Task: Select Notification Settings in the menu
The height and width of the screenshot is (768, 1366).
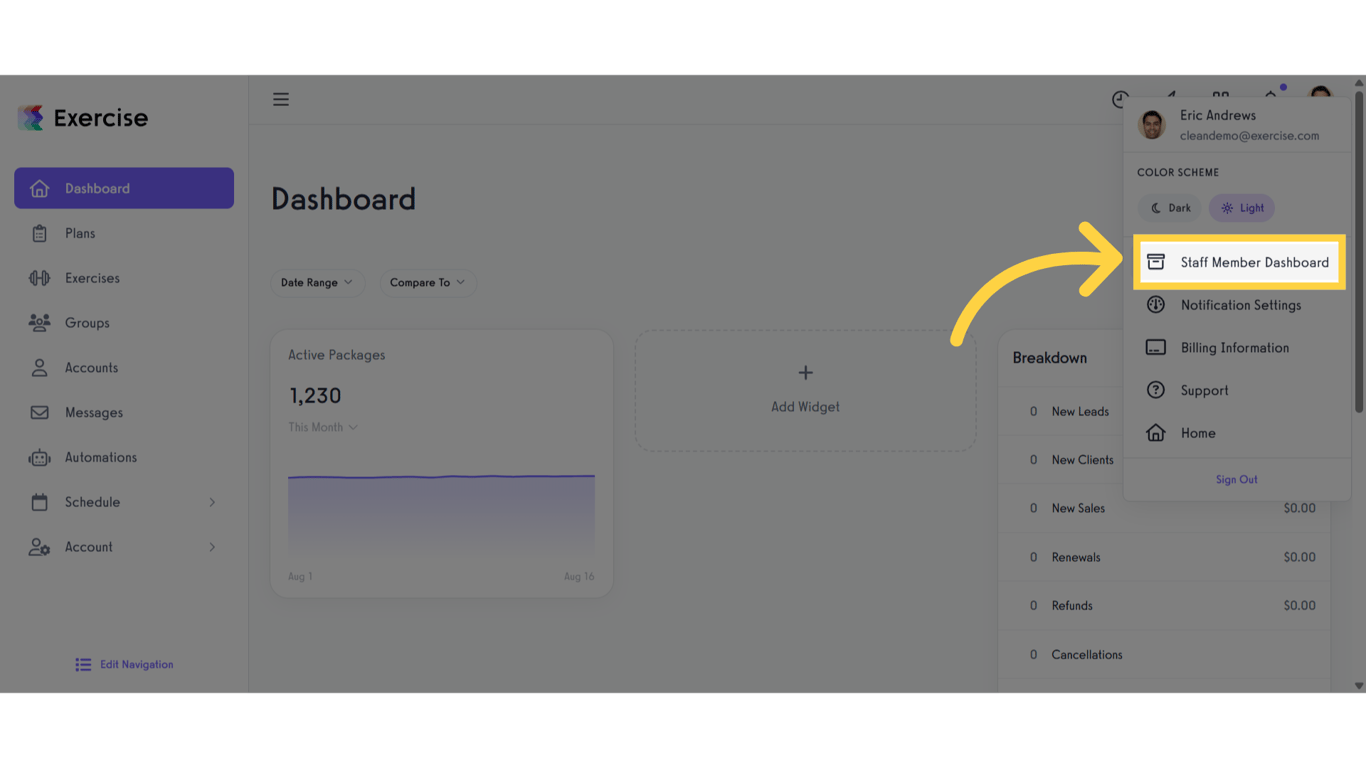Action: pyautogui.click(x=1240, y=305)
